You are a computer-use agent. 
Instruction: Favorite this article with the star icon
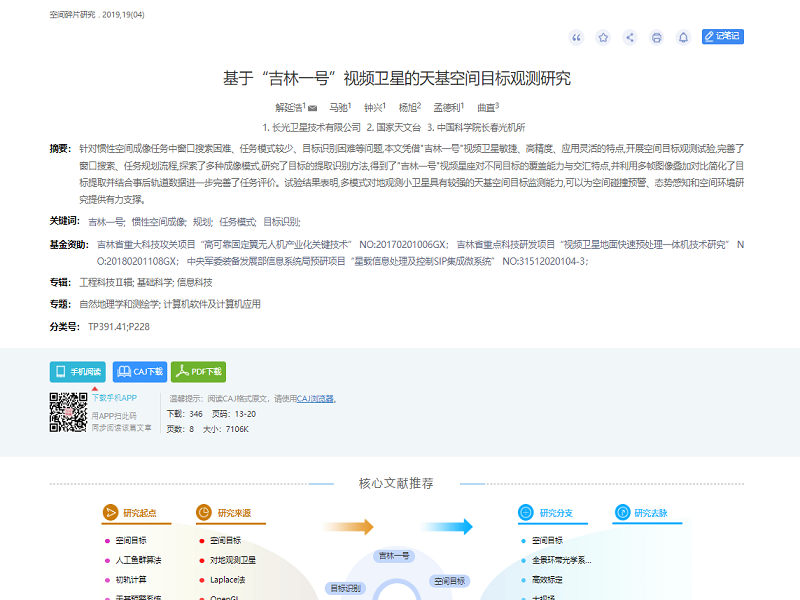(x=603, y=37)
